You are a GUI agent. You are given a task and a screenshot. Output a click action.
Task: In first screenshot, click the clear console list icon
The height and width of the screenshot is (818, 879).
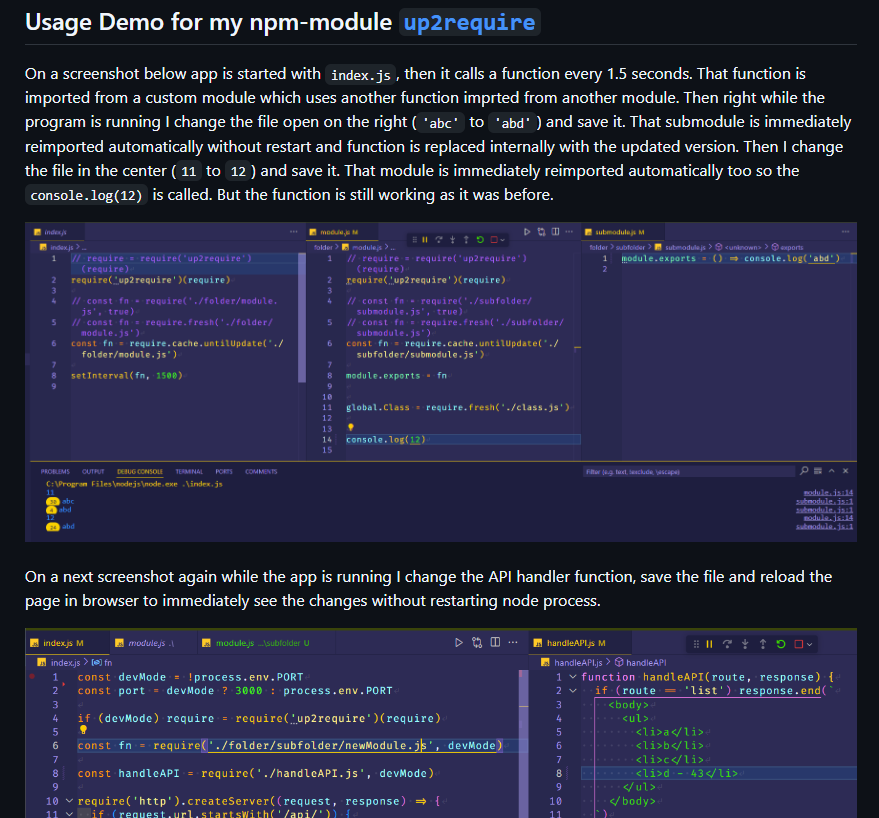(818, 471)
